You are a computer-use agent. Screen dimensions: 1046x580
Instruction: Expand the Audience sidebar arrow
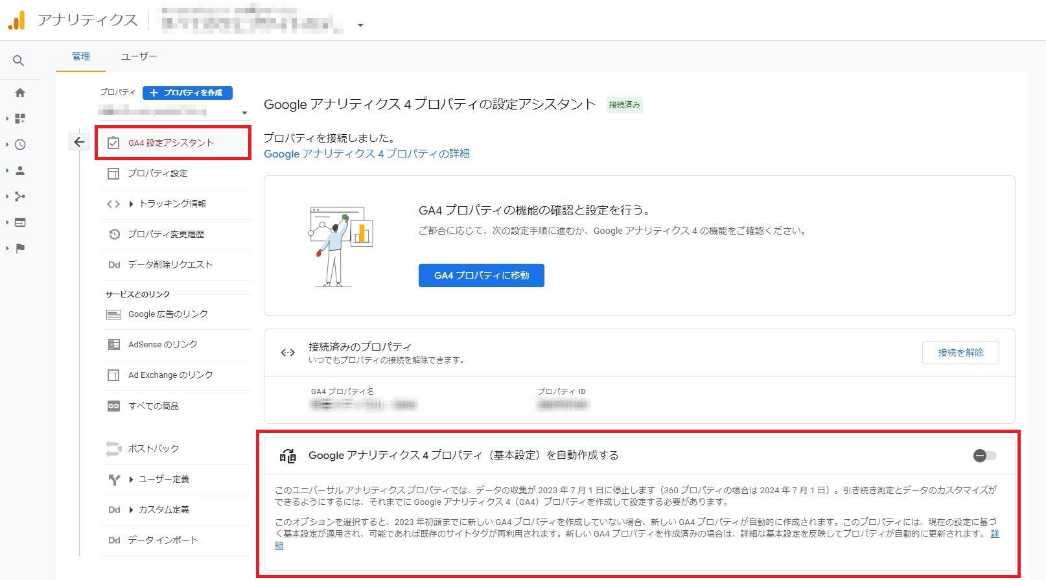pos(7,171)
